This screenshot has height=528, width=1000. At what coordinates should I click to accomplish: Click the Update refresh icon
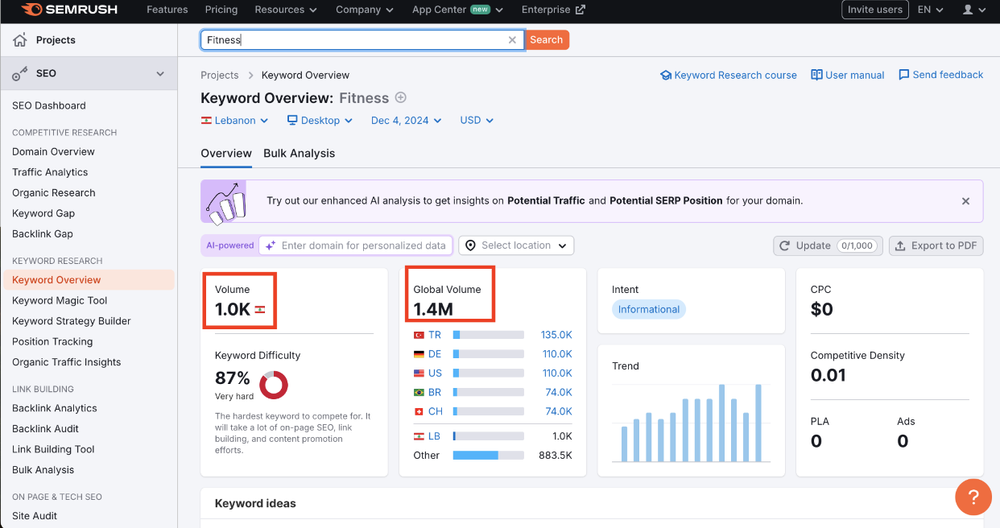[x=784, y=246]
